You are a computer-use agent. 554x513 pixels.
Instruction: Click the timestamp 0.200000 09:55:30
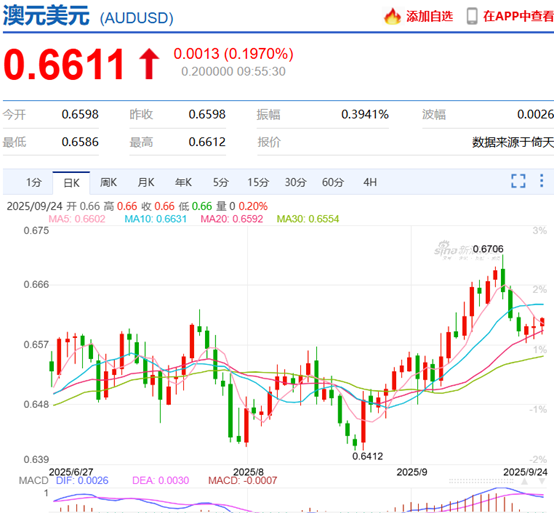[x=233, y=72]
